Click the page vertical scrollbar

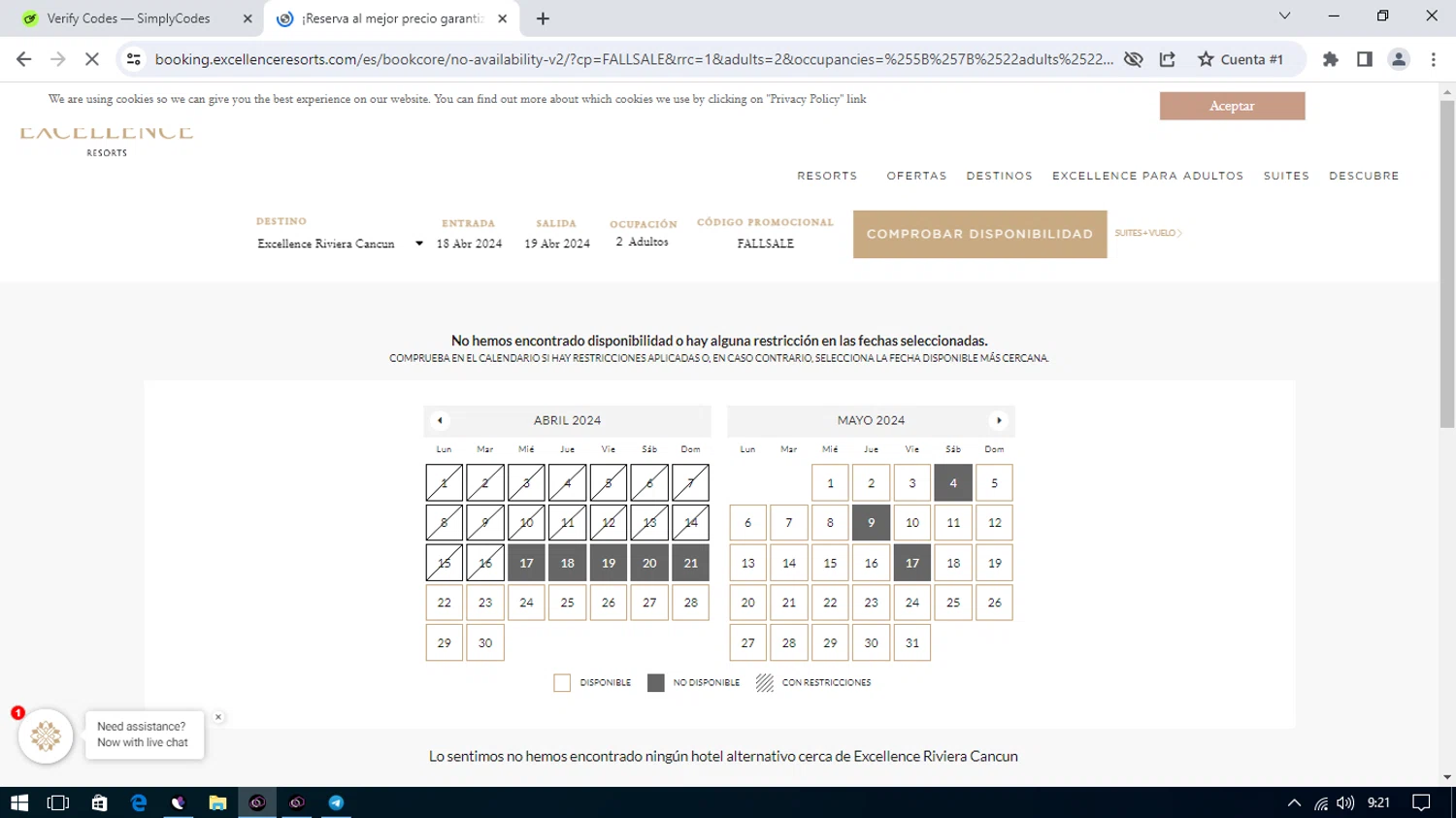1447,262
